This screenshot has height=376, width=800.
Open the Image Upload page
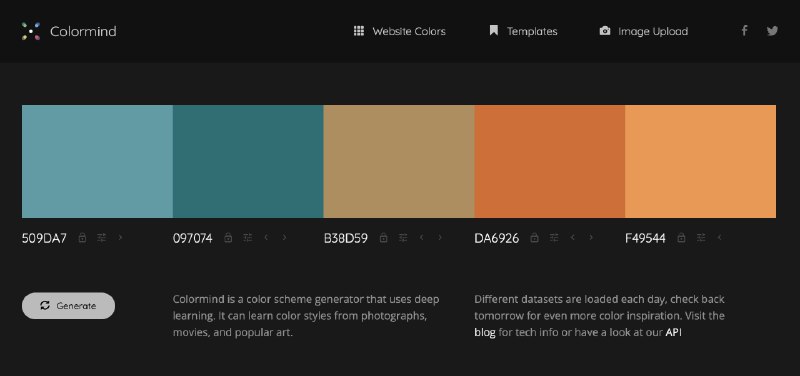tap(643, 31)
